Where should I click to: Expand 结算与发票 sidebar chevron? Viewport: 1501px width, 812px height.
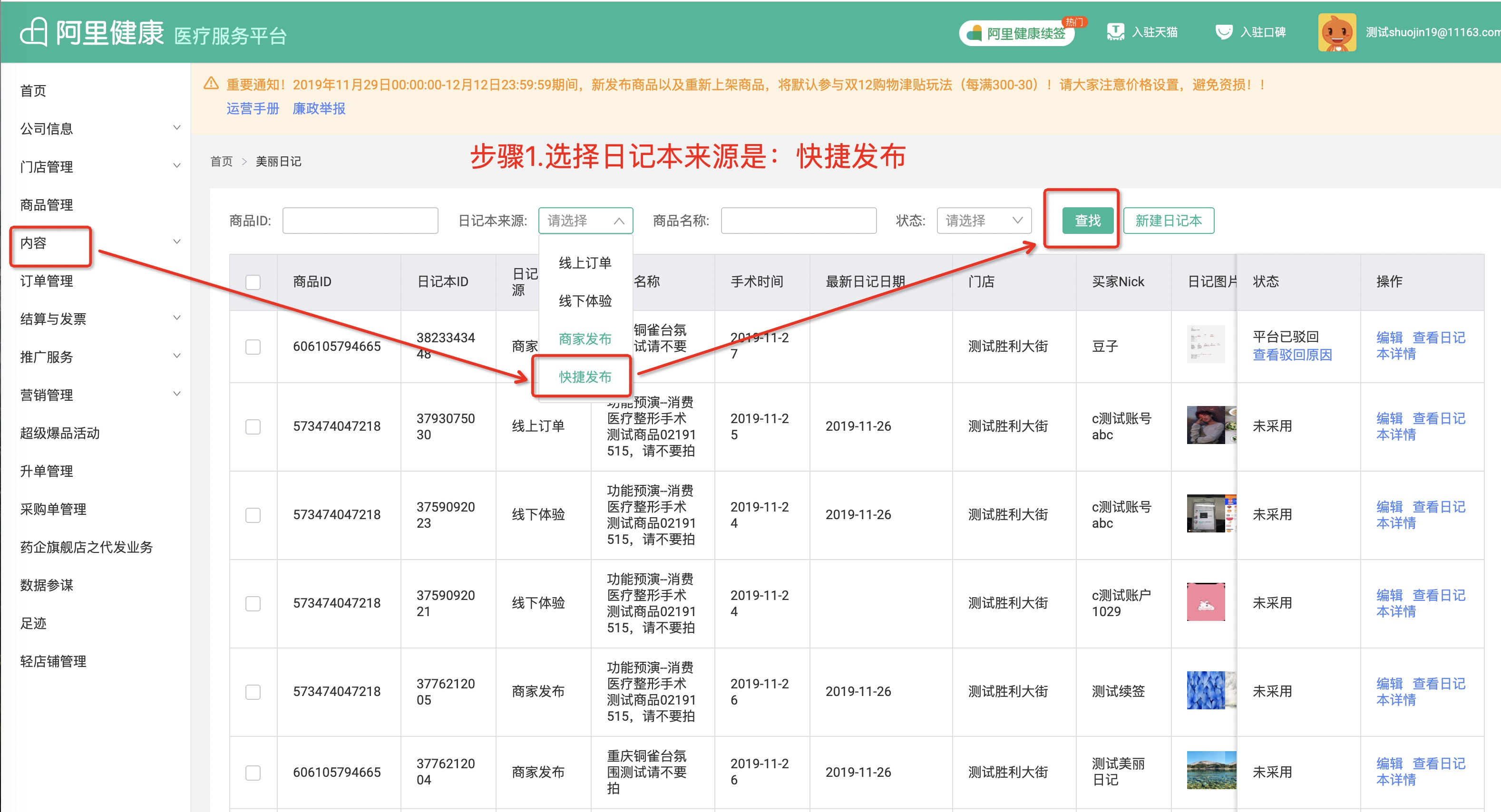click(176, 318)
